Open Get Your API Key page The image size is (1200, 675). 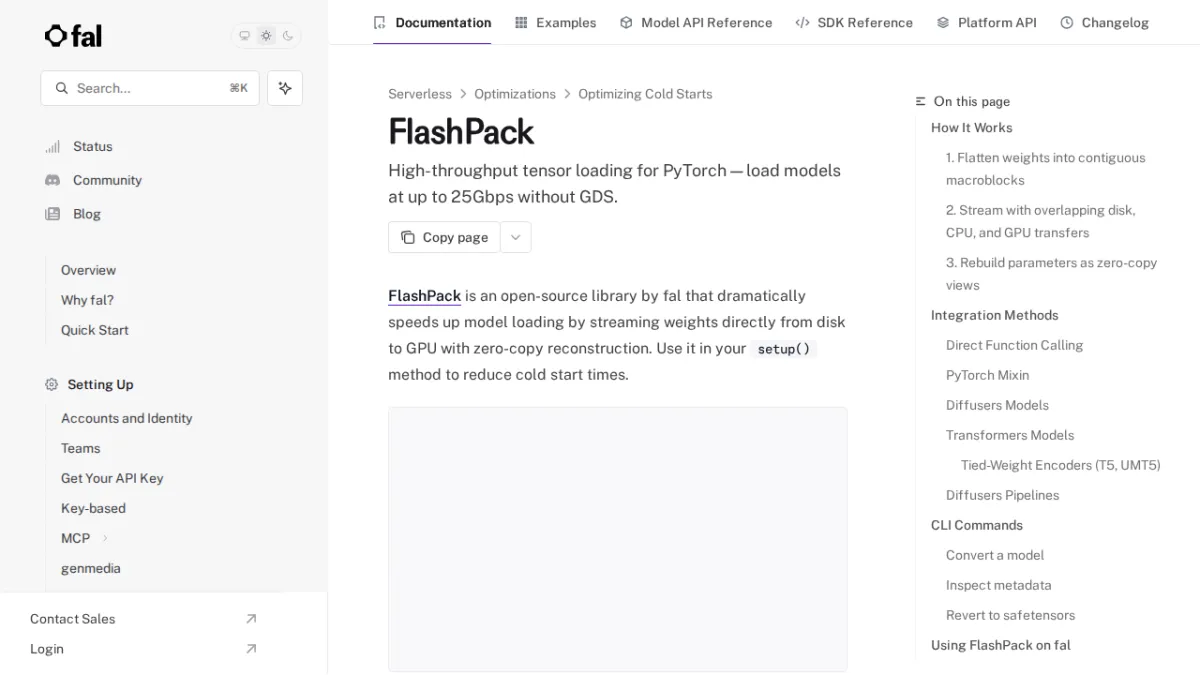[x=112, y=478]
